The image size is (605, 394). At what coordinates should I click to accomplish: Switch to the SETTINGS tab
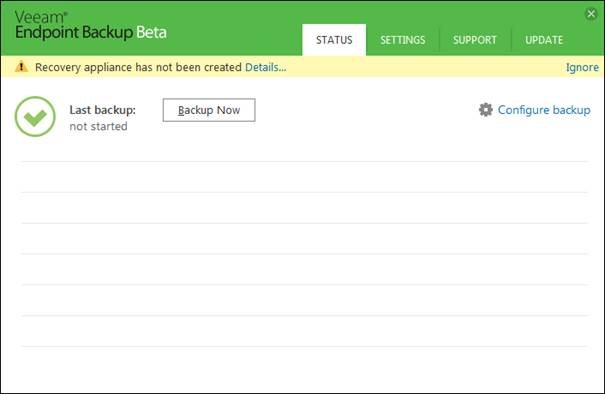point(402,40)
